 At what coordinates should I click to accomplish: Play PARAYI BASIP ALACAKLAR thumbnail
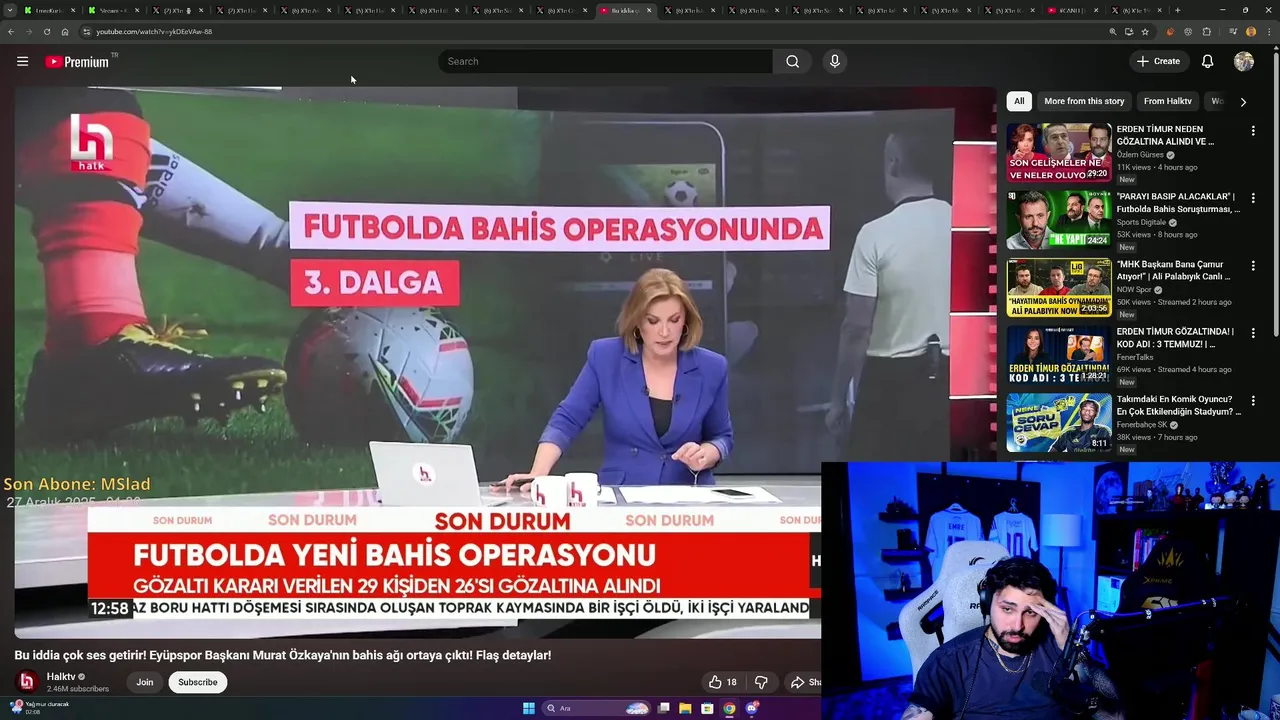point(1059,220)
